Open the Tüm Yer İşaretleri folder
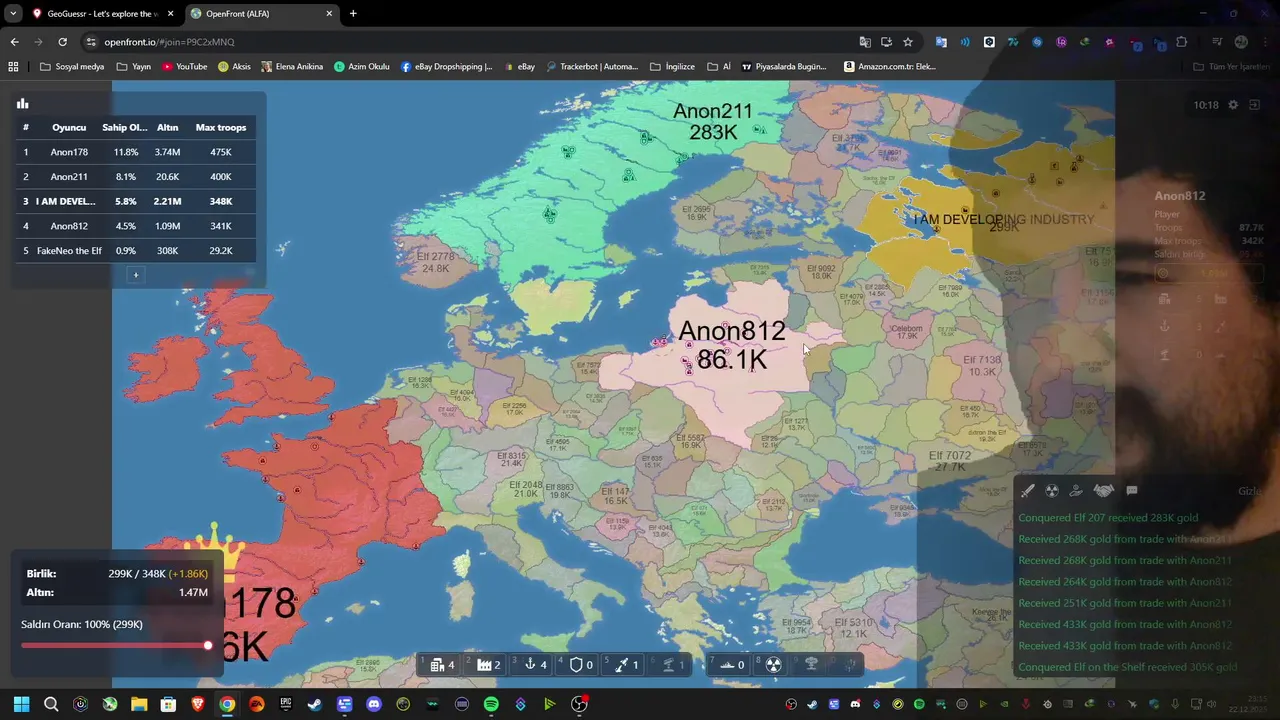Image resolution: width=1280 pixels, height=720 pixels. coord(1232,67)
